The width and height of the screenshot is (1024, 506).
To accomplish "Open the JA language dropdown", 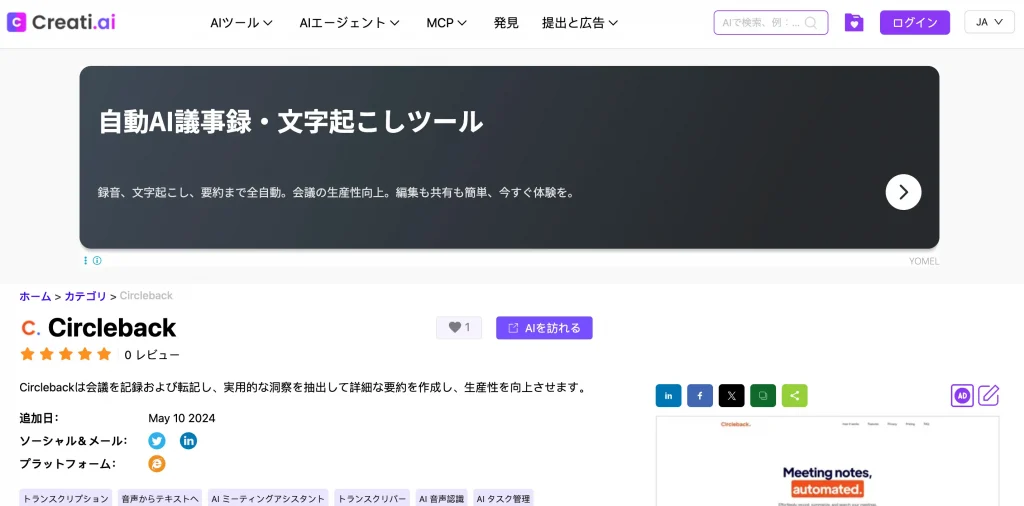I will 989,22.
